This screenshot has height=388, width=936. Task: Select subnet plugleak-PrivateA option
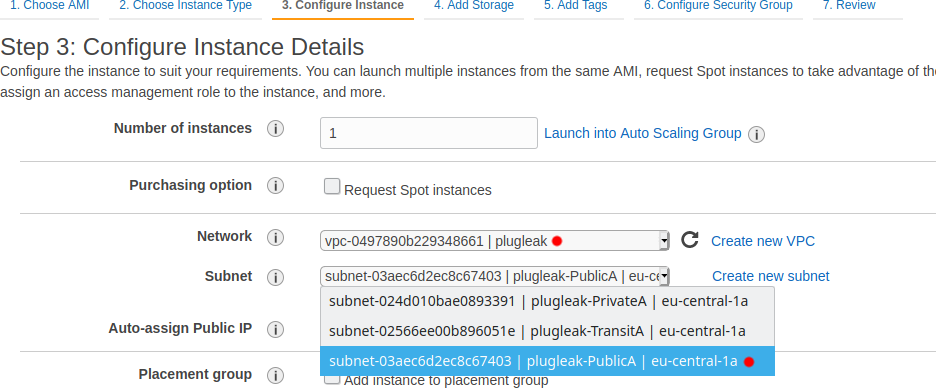(547, 301)
